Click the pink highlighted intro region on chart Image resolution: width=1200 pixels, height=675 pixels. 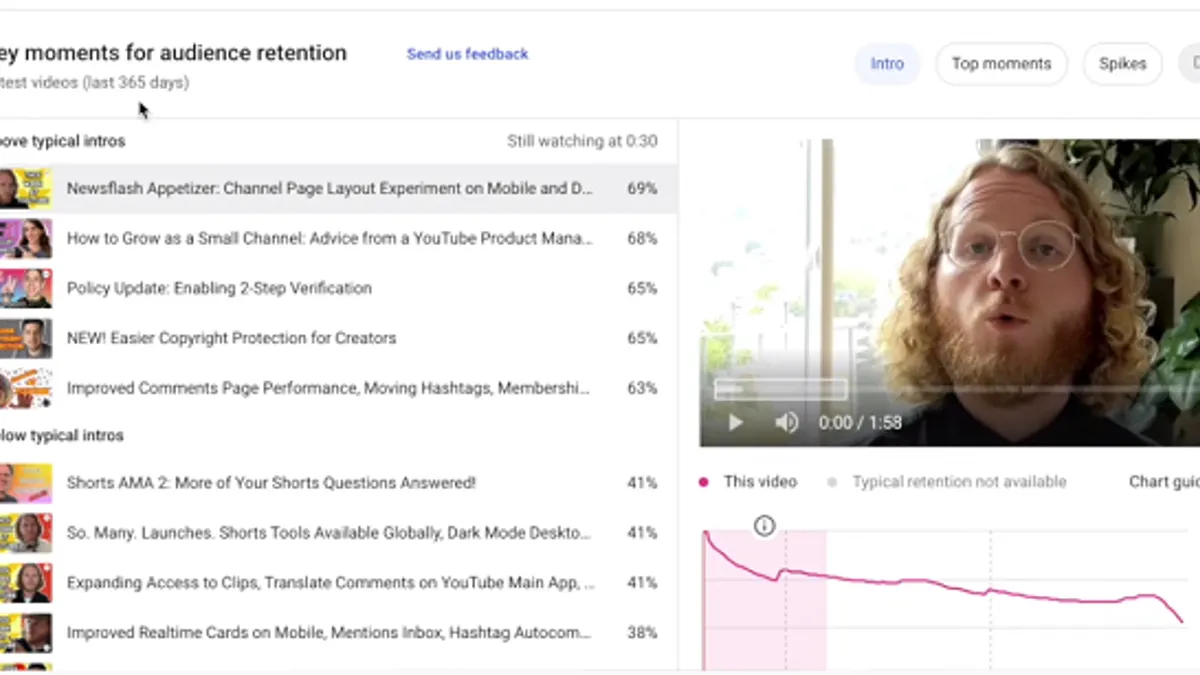point(765,600)
